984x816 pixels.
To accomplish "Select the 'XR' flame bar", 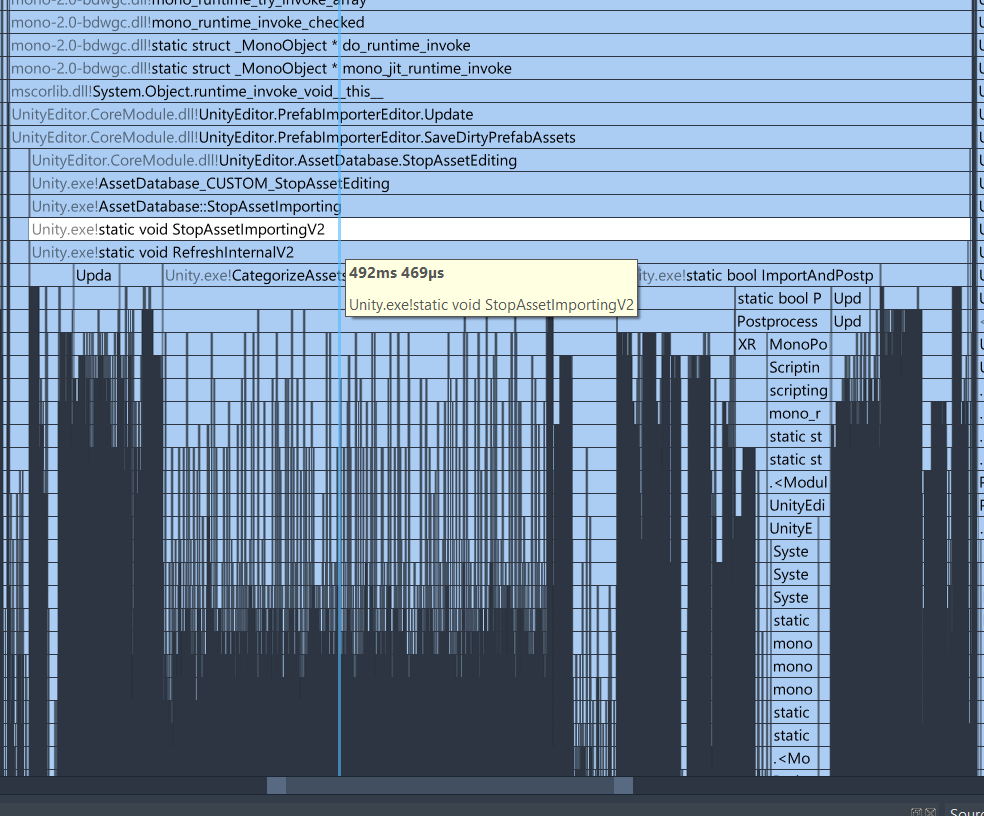I will 751,345.
